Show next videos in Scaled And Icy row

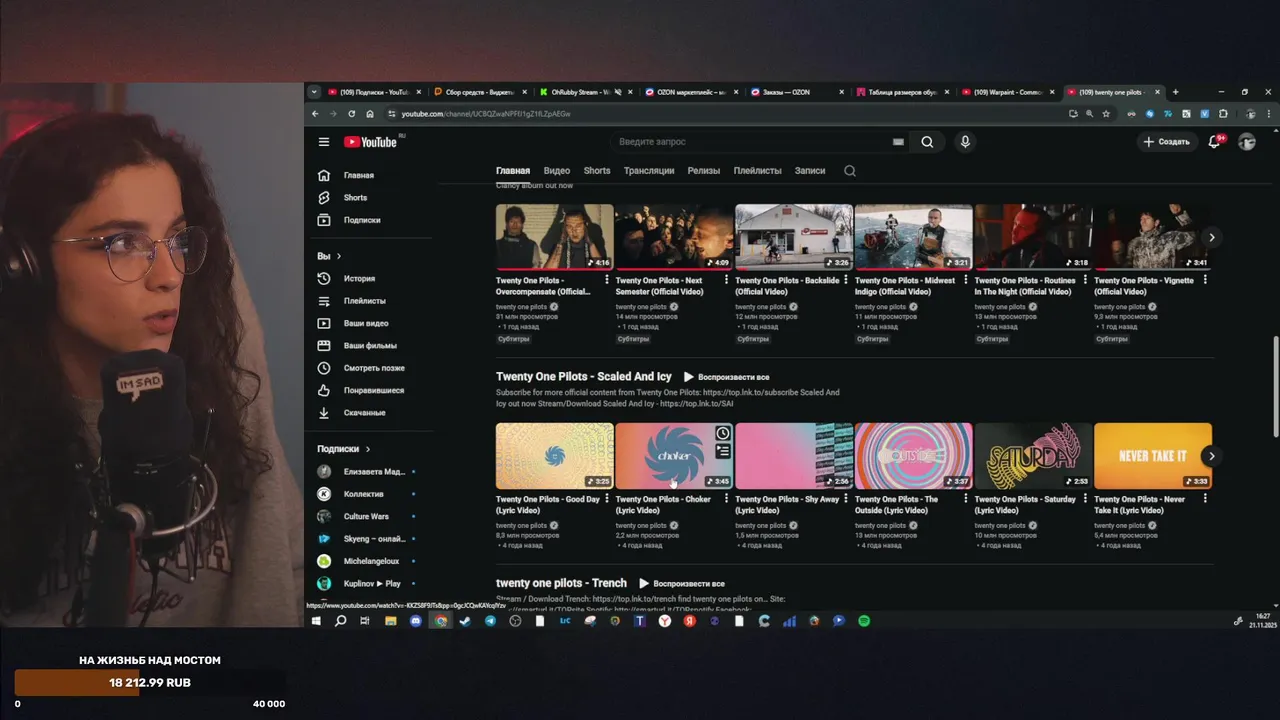click(x=1211, y=456)
